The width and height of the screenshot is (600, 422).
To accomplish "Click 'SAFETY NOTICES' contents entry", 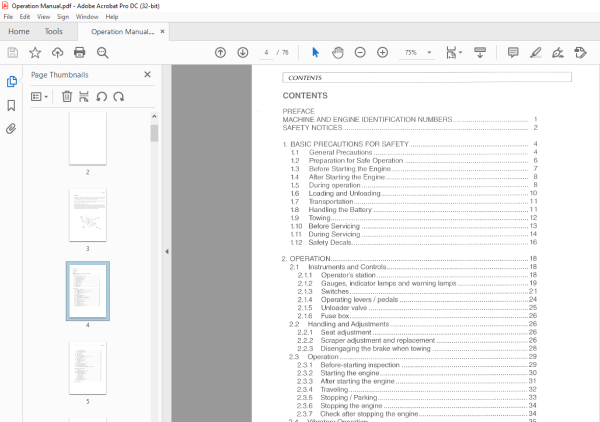I will coord(312,128).
